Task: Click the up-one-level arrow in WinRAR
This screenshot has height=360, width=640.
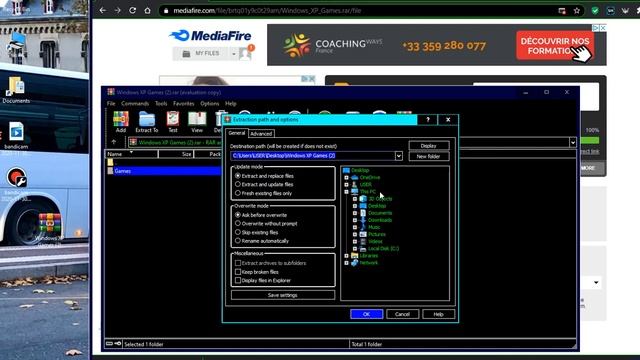Action: coord(114,142)
